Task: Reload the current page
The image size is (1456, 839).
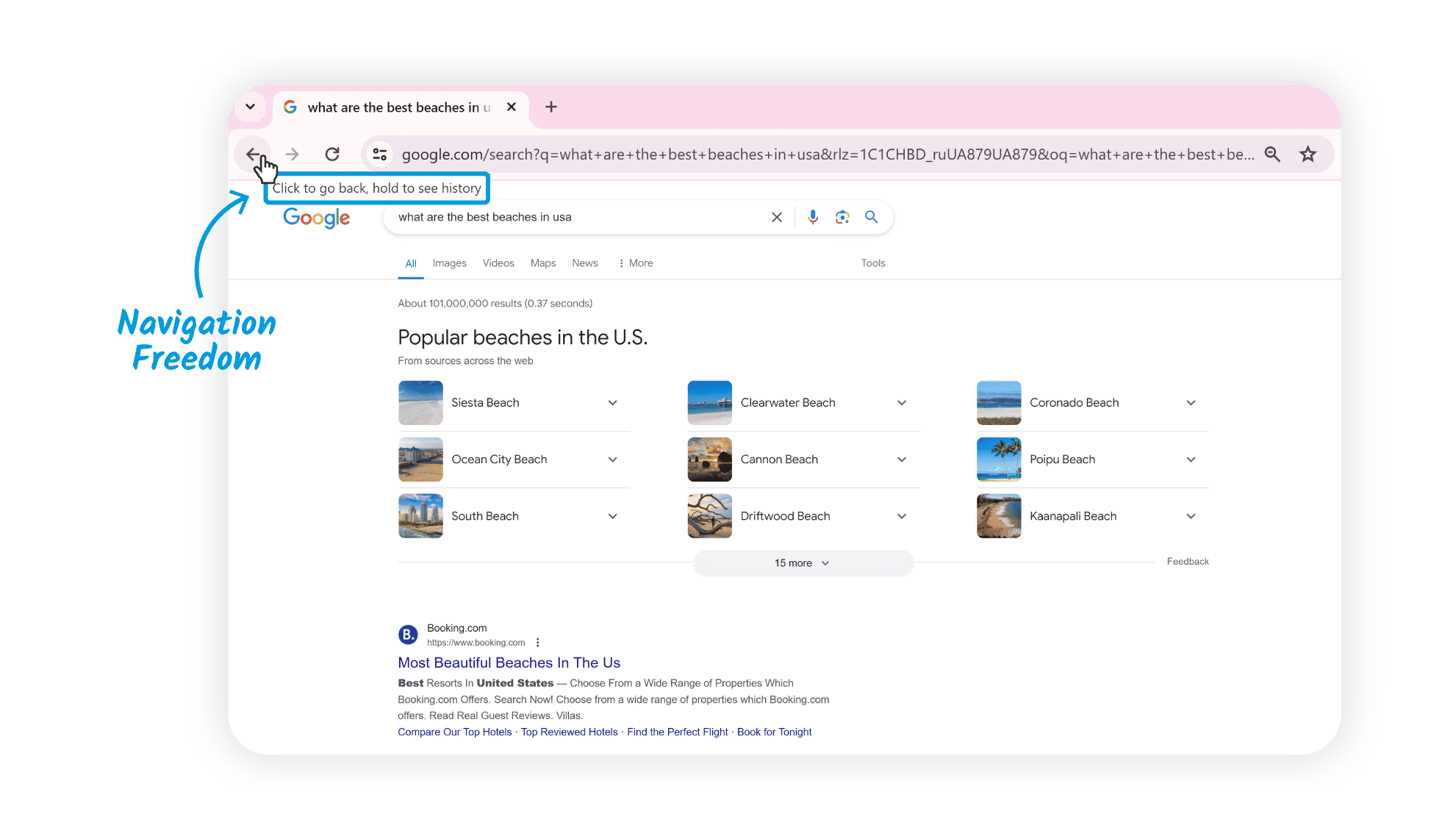Action: click(x=332, y=154)
